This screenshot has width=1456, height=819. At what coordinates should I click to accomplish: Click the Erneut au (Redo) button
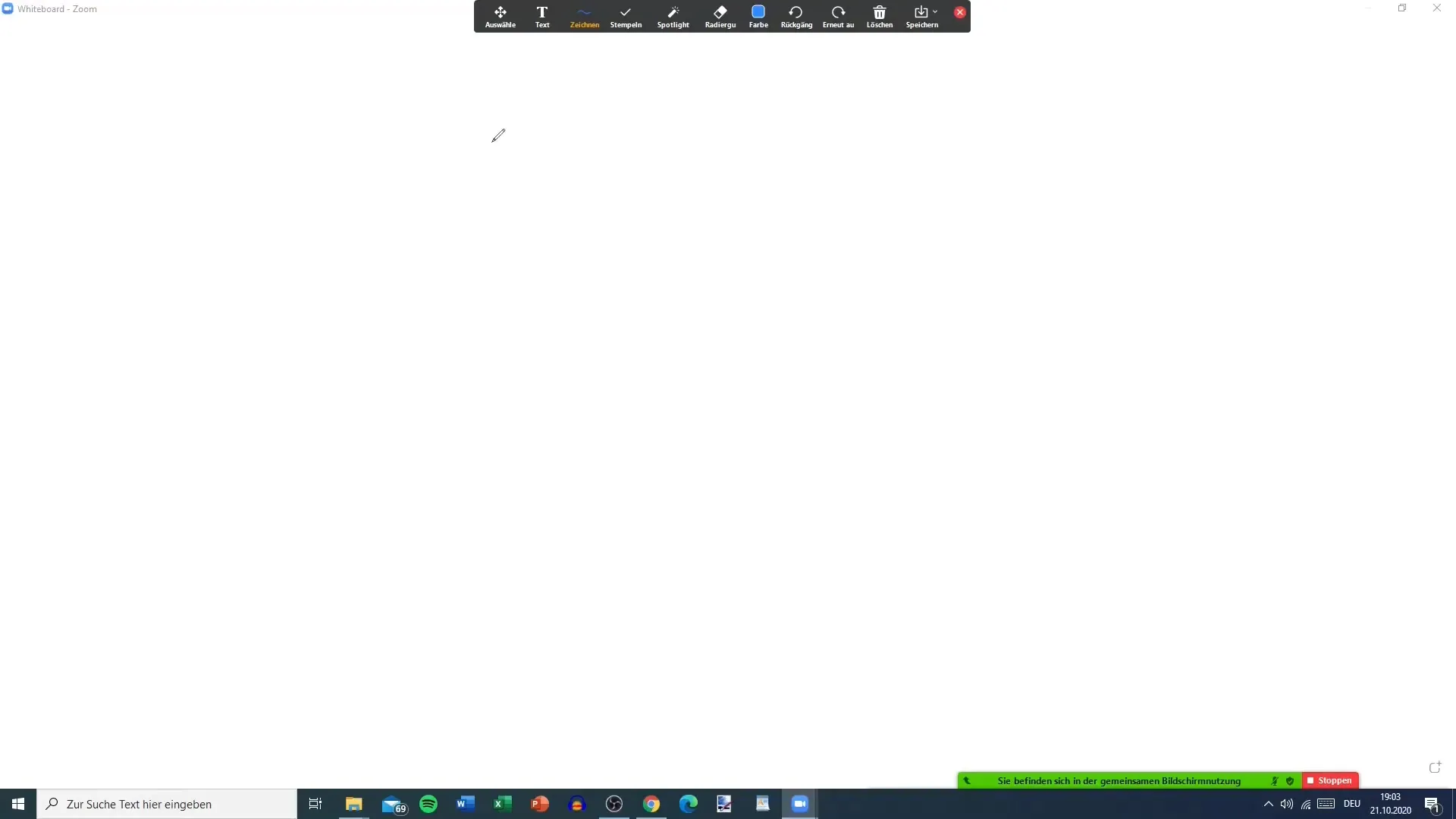point(838,15)
